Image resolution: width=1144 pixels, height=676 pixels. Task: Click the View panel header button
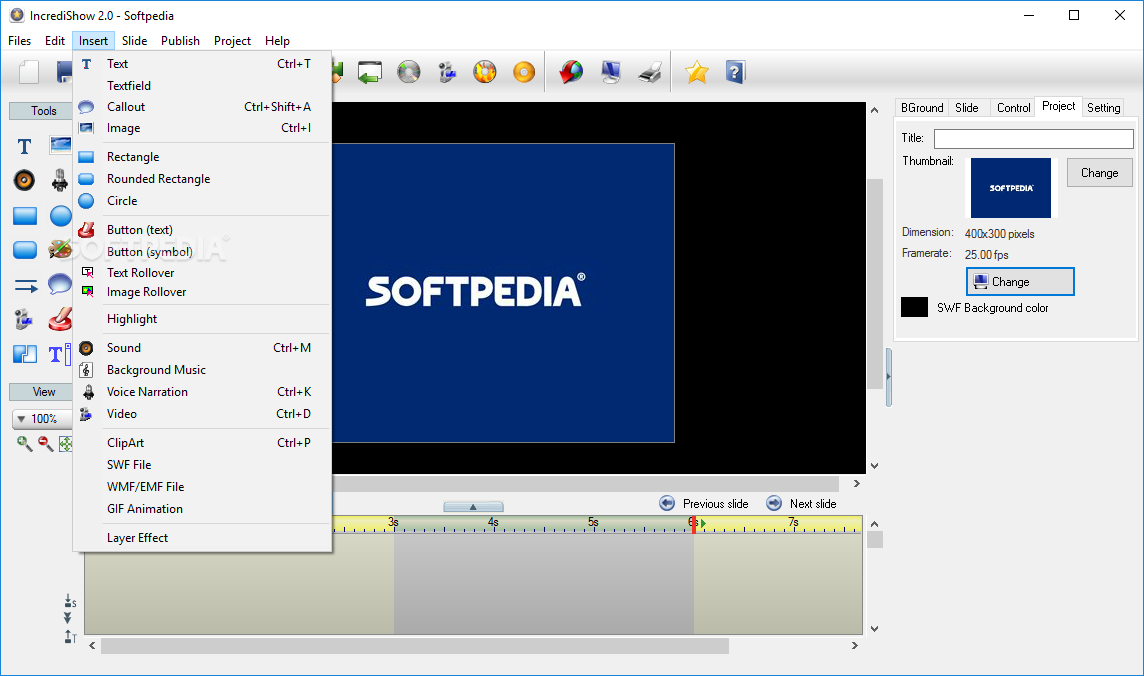point(42,392)
